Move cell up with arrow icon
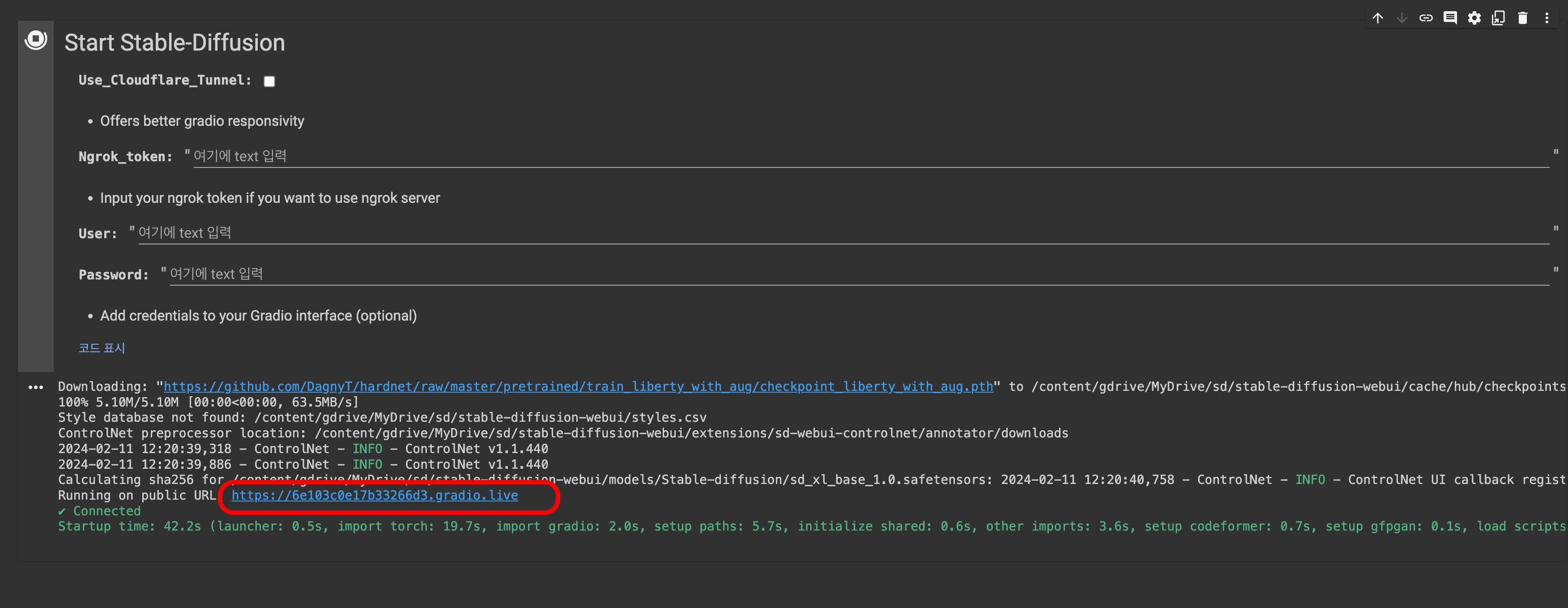1568x608 pixels. click(1377, 18)
